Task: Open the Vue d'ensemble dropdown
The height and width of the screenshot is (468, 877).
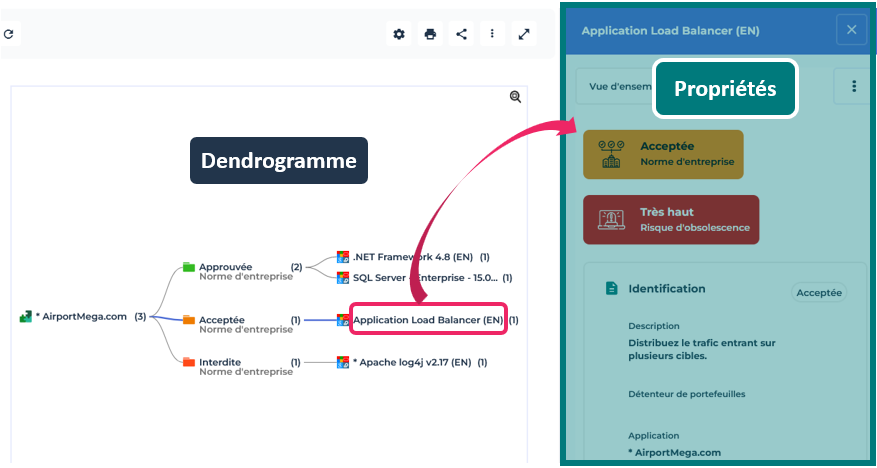Action: [x=614, y=87]
